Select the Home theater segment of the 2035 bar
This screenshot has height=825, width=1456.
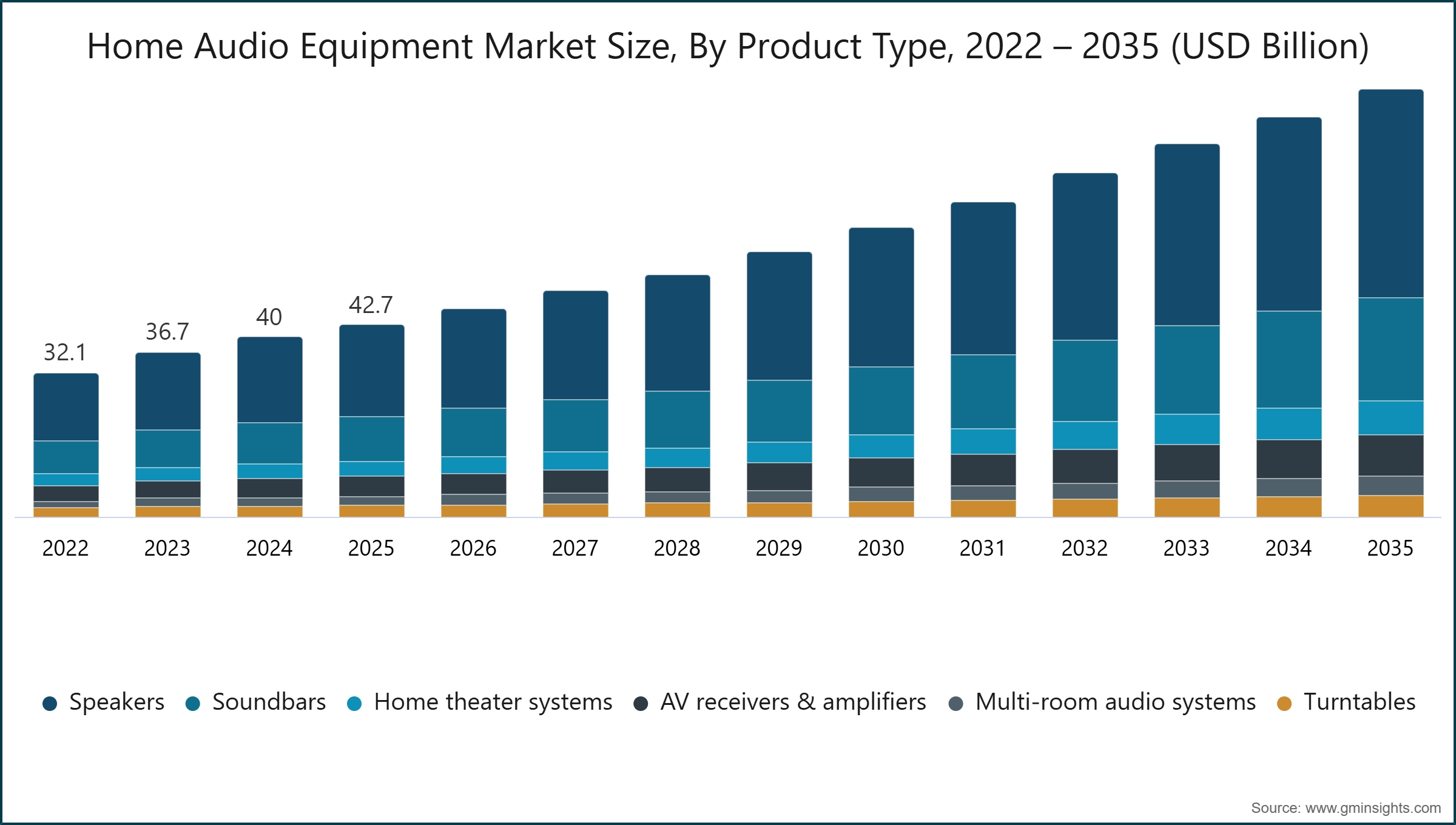pos(1391,418)
